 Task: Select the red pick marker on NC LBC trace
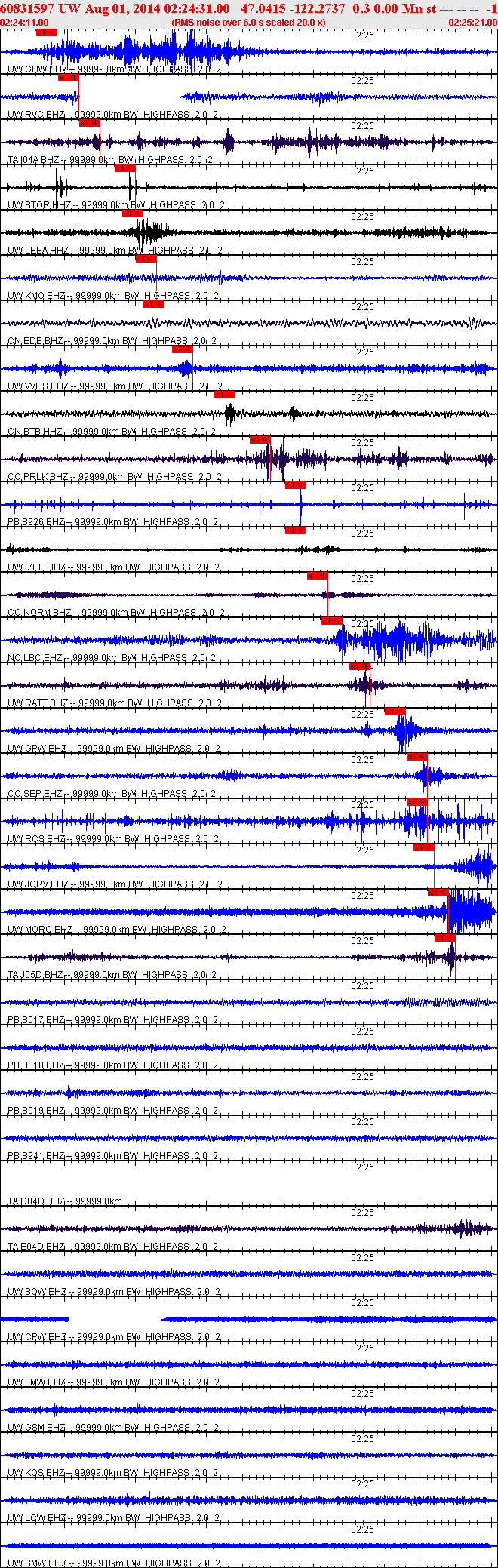point(331,621)
